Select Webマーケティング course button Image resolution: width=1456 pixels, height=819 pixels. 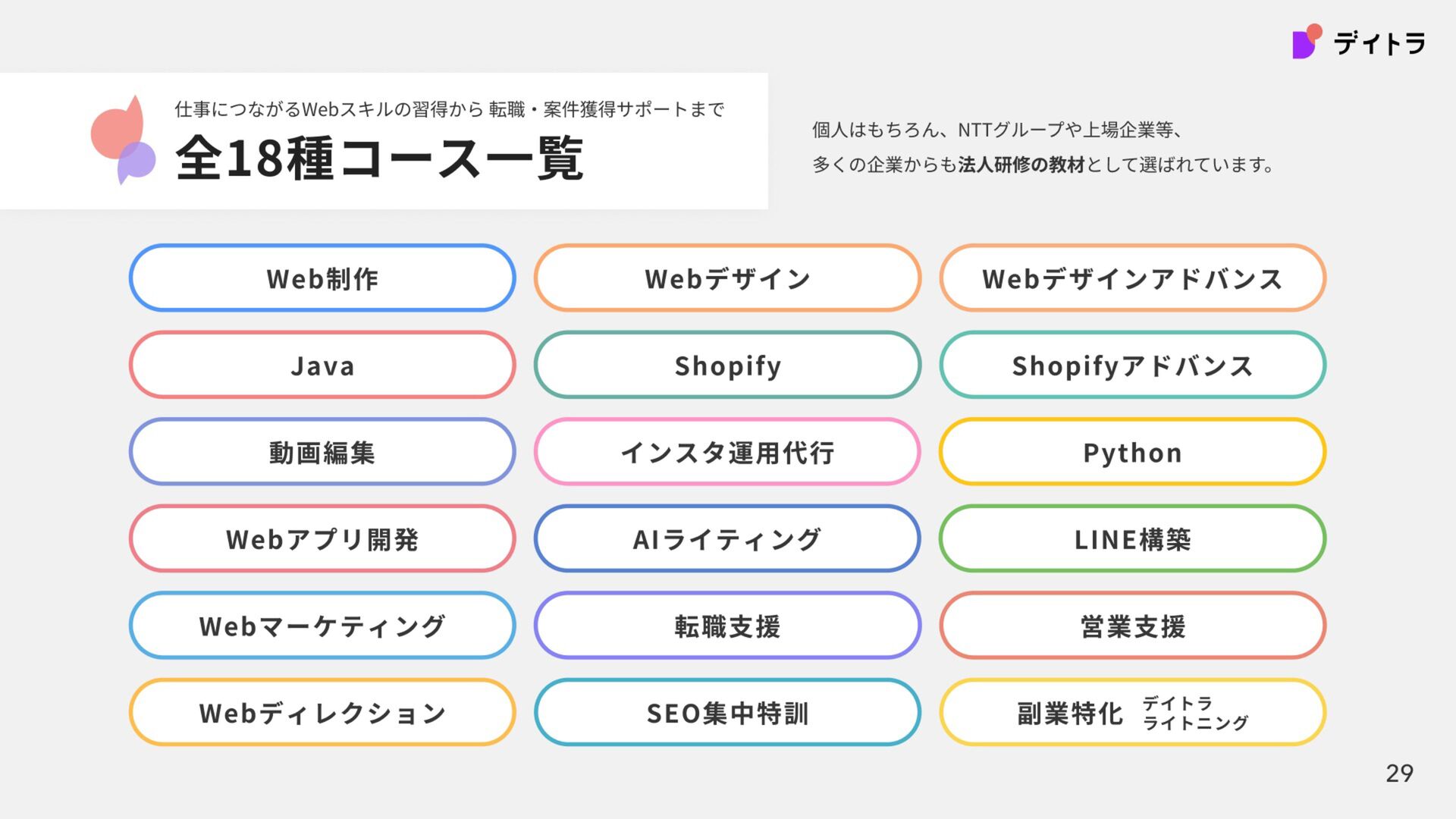(x=322, y=626)
